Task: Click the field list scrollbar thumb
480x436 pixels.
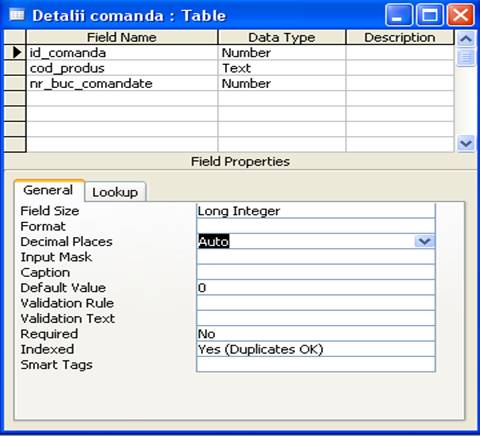Action: (466, 57)
